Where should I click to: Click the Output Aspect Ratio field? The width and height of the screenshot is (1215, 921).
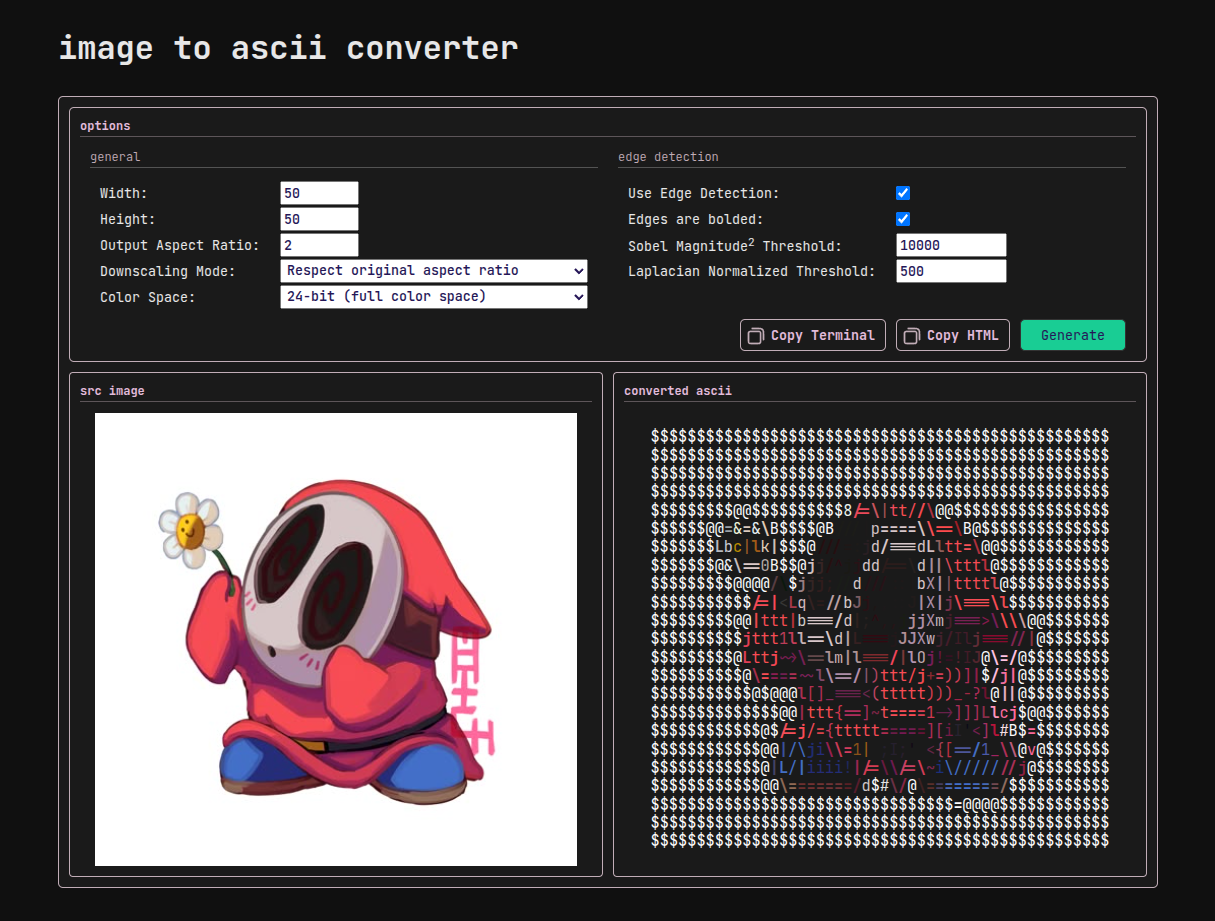(x=319, y=245)
